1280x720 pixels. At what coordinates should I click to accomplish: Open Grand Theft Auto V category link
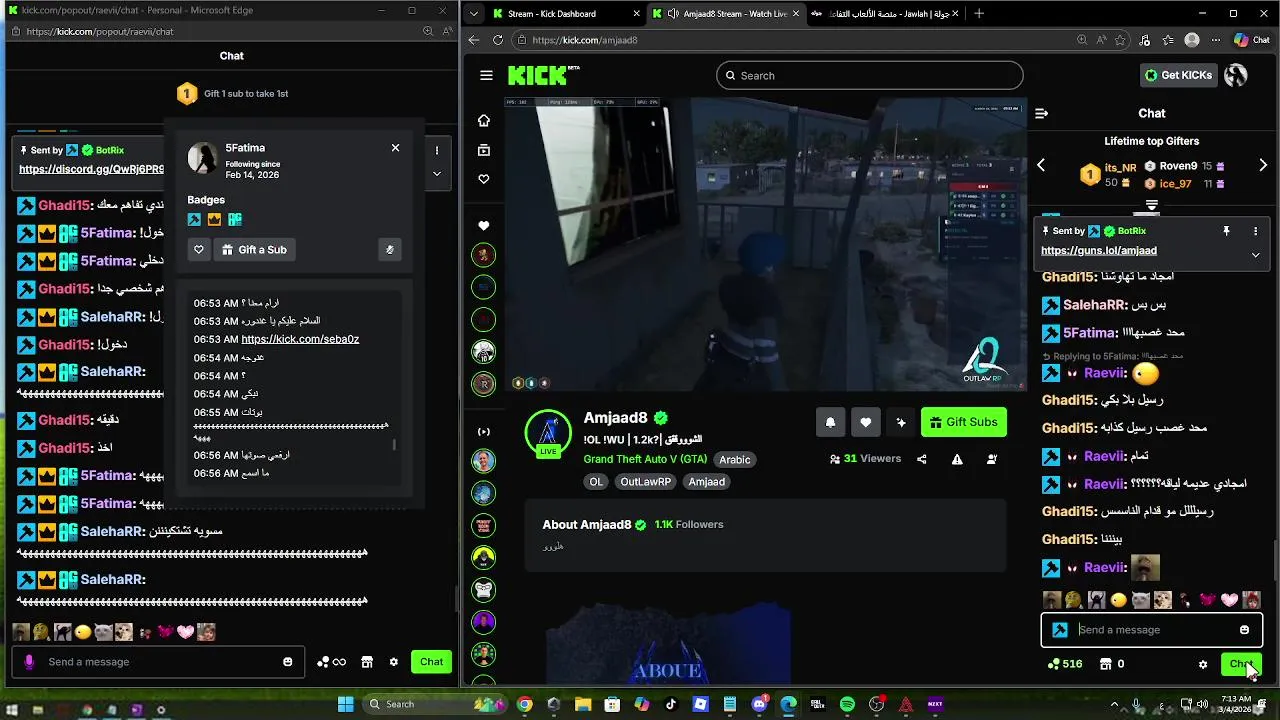tap(645, 460)
